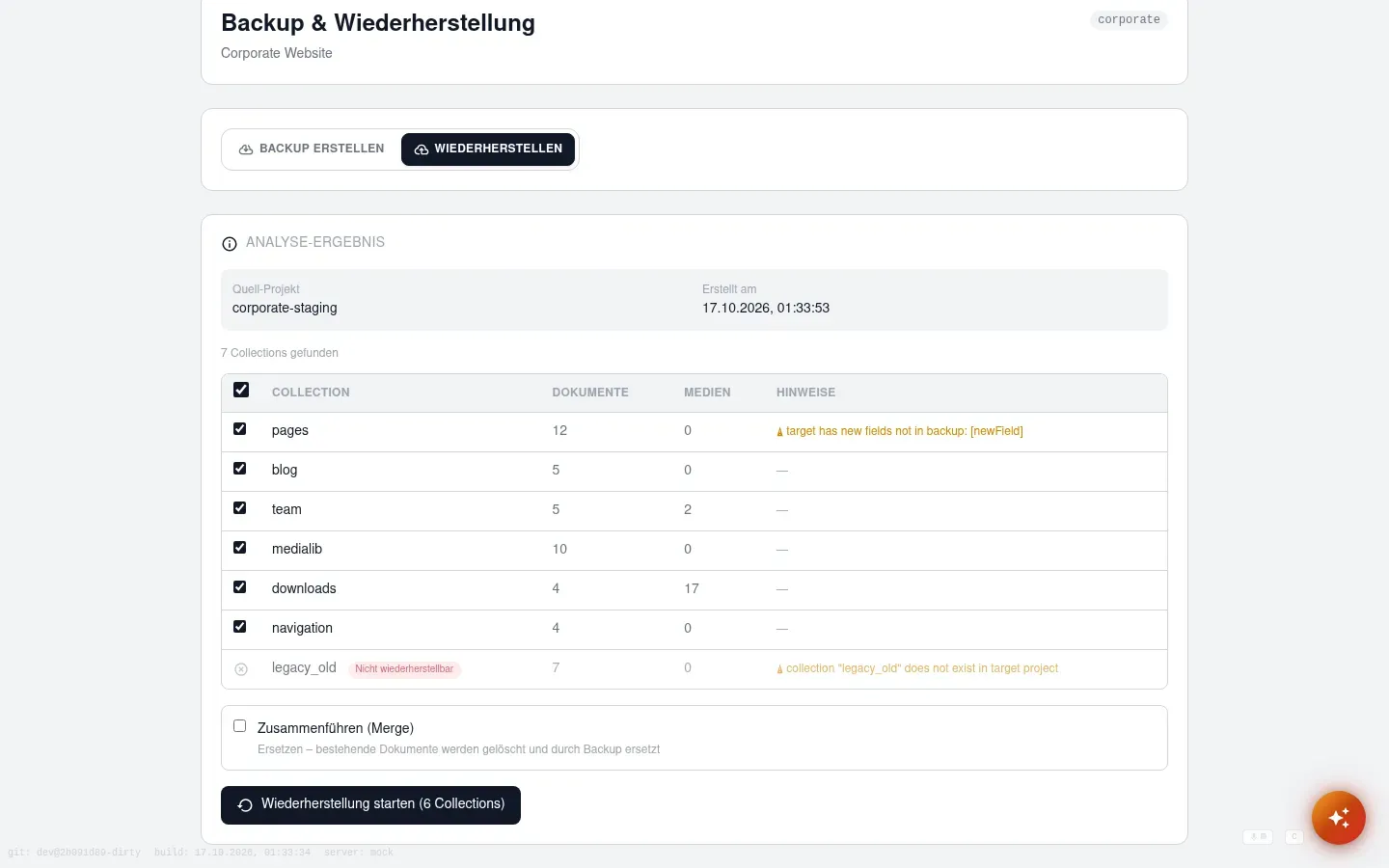Click the COLLECTION column header

click(311, 393)
